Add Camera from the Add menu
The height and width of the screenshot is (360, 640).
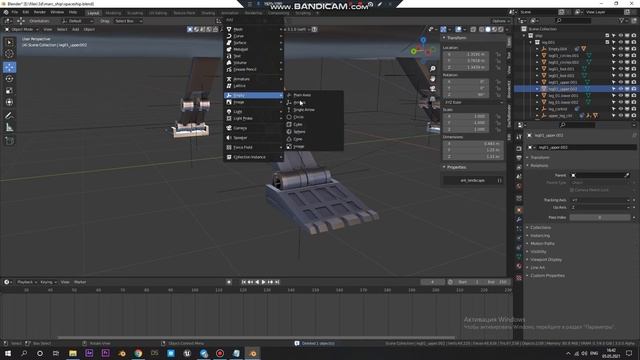253,128
